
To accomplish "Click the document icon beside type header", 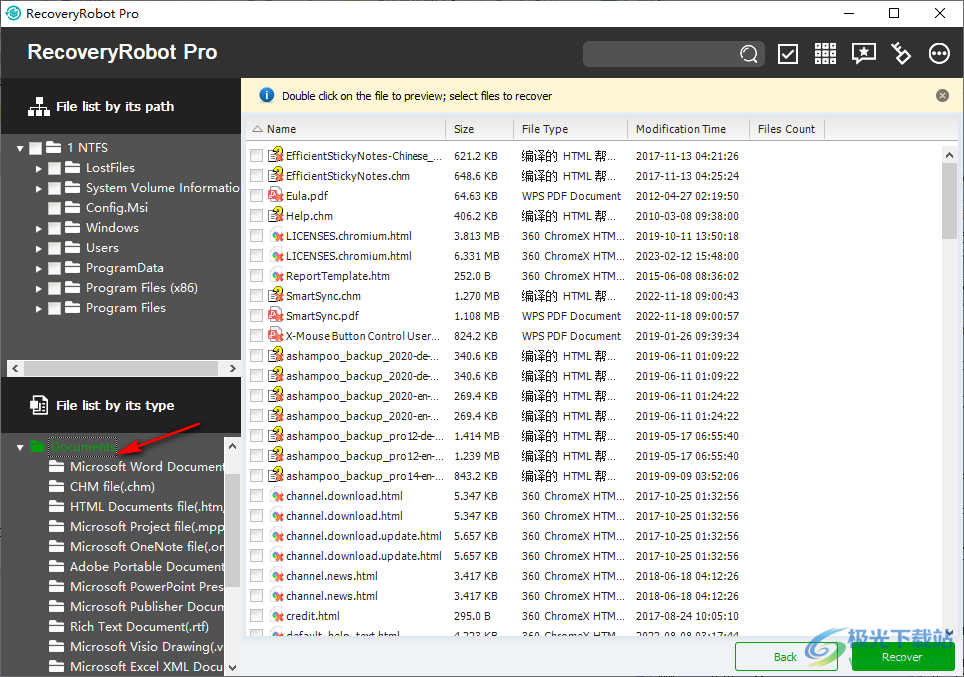I will pos(39,405).
